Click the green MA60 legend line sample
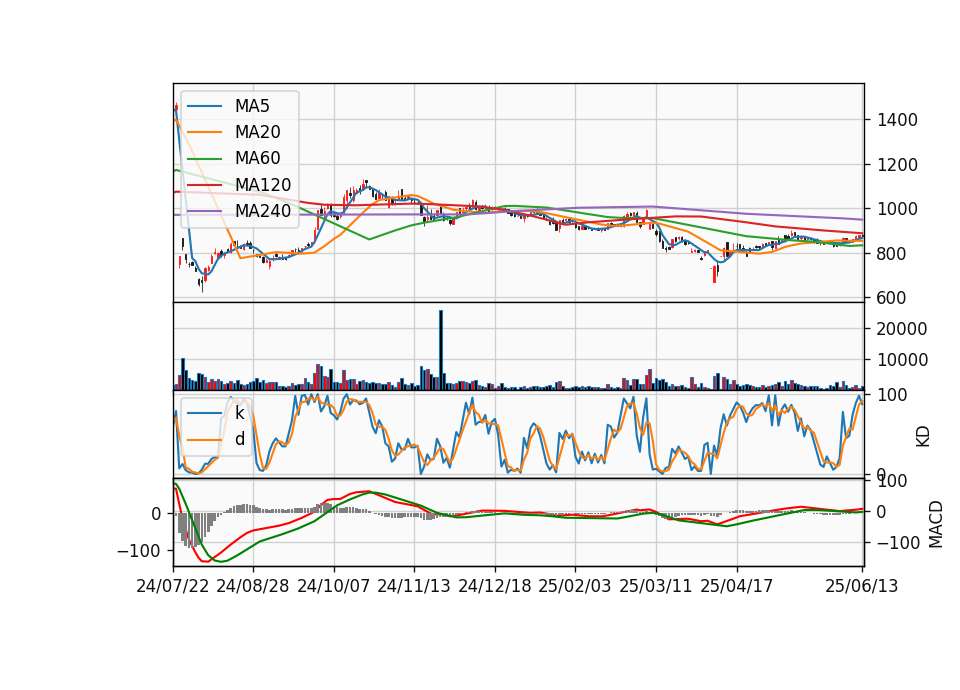 click(204, 159)
